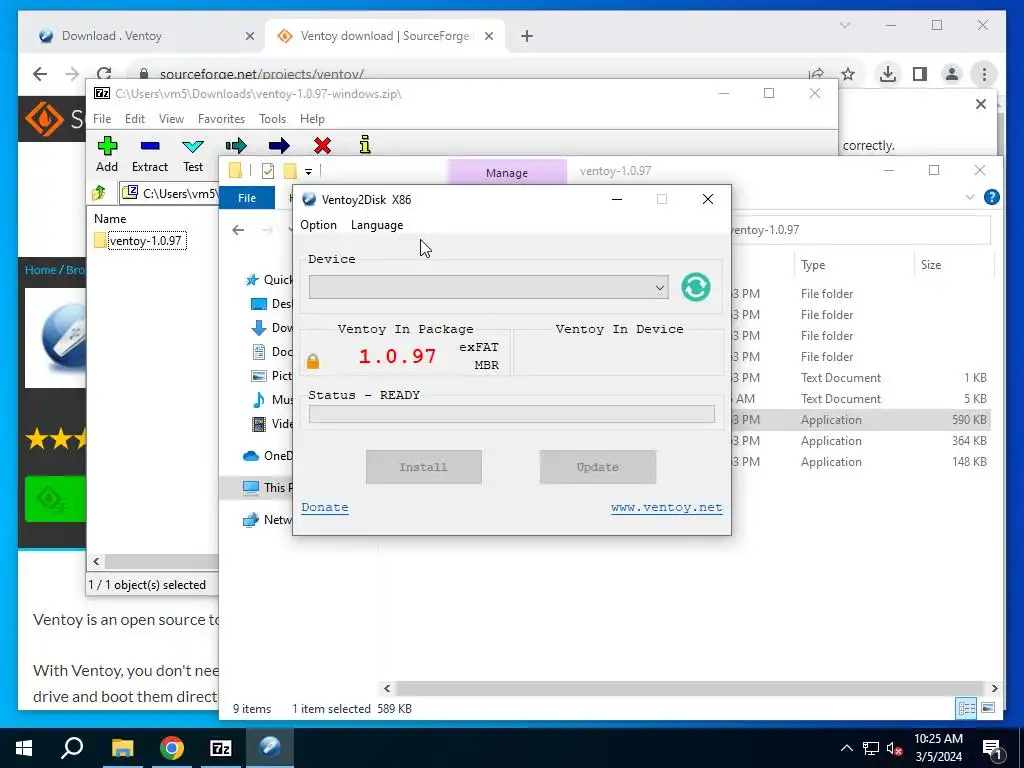This screenshot has height=768, width=1024.
Task: Click the 7-Zip address path field
Action: (x=171, y=193)
